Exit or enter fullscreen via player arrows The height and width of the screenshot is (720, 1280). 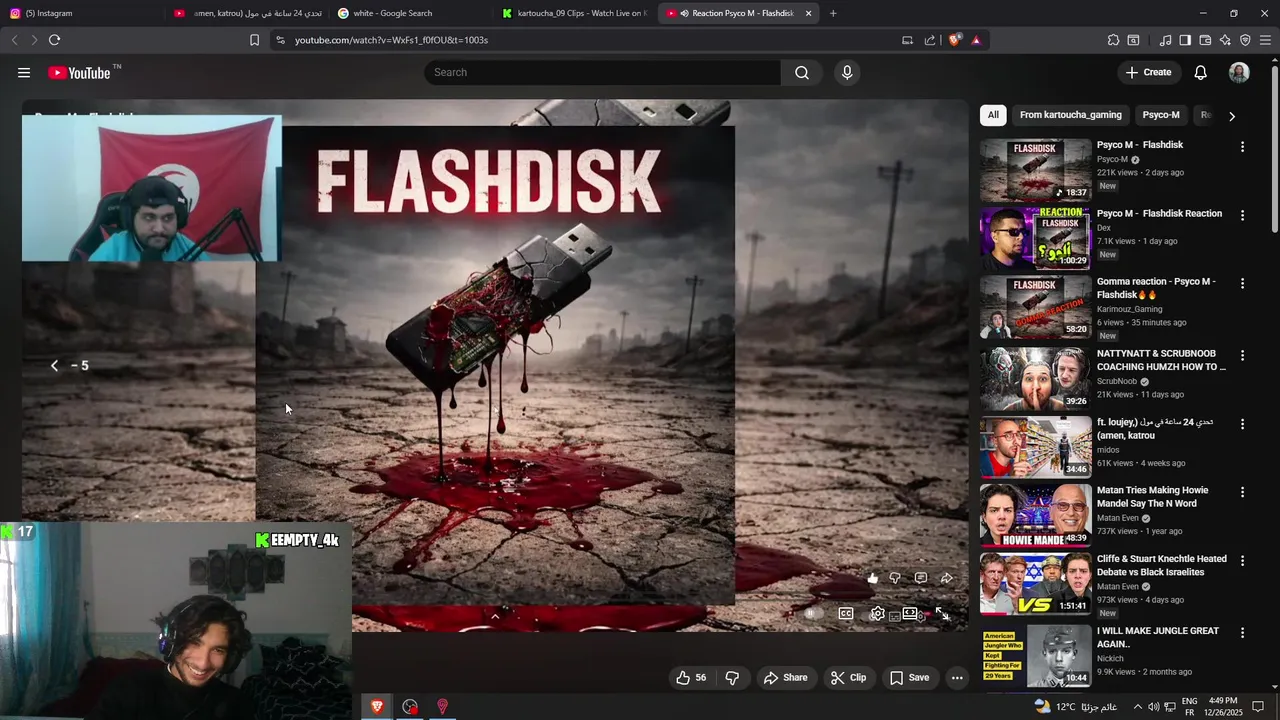pos(942,614)
